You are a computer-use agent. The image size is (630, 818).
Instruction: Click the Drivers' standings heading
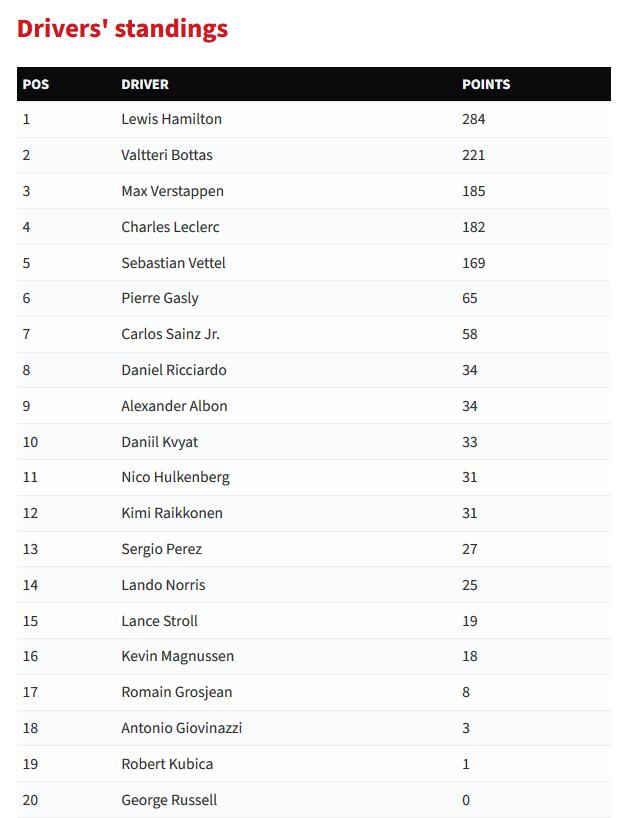point(123,29)
